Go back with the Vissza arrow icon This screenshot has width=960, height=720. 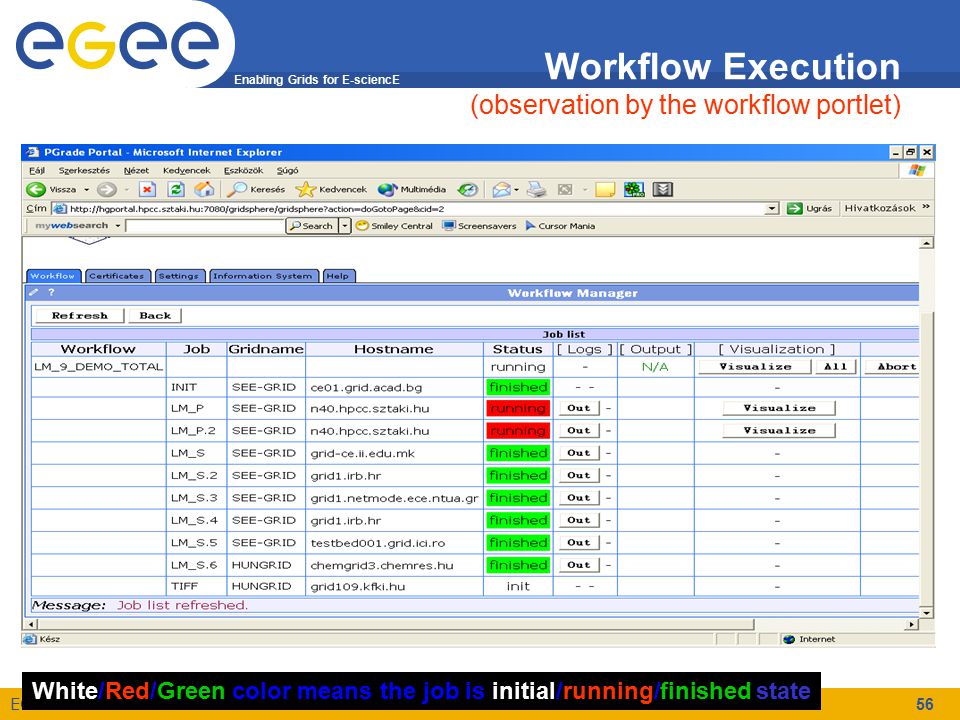(x=36, y=190)
